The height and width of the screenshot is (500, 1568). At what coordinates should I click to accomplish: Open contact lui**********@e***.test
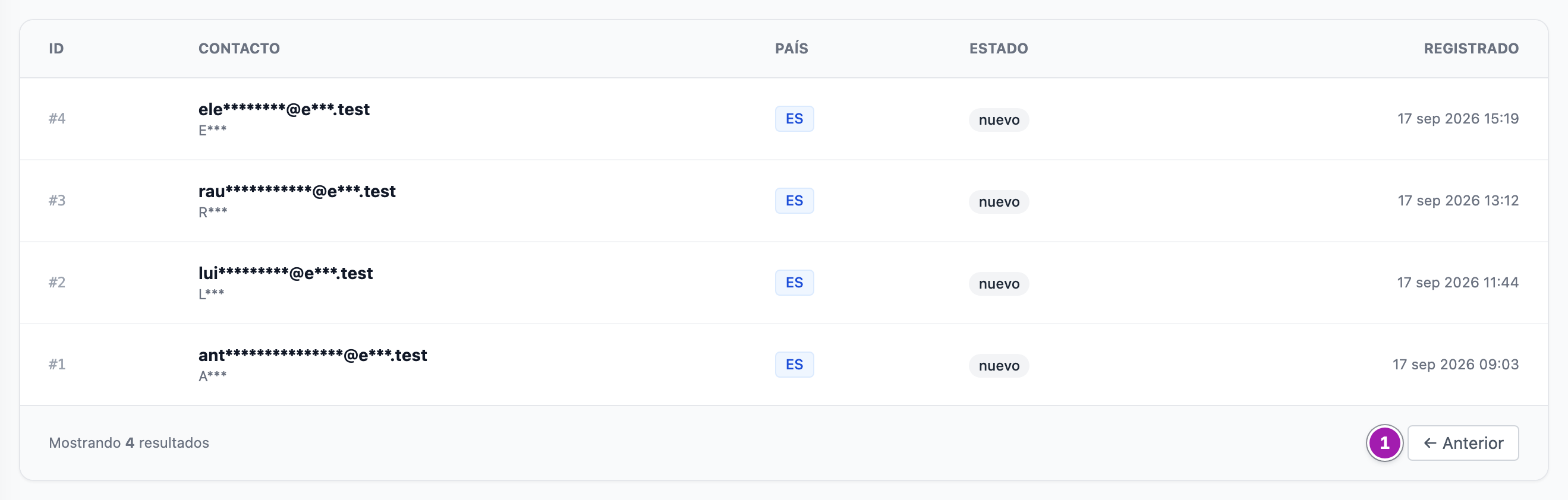pyautogui.click(x=285, y=273)
